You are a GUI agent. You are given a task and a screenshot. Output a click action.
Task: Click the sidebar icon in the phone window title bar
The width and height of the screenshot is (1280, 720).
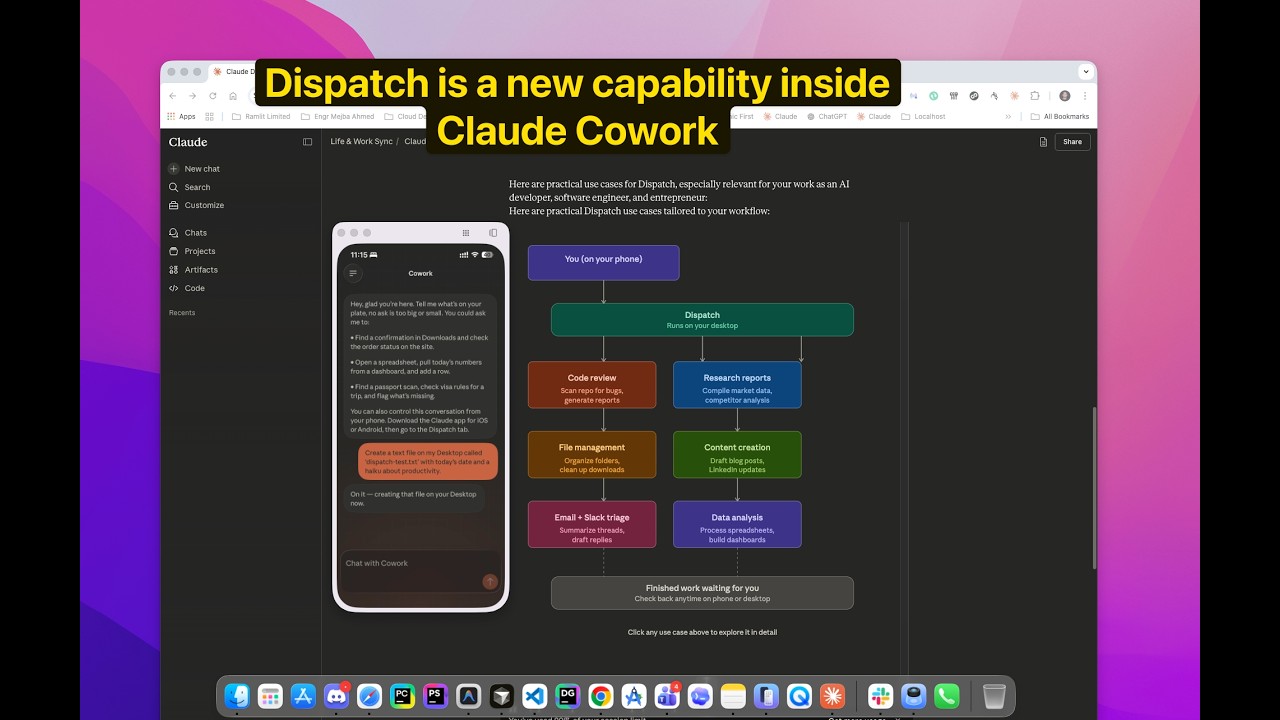493,232
